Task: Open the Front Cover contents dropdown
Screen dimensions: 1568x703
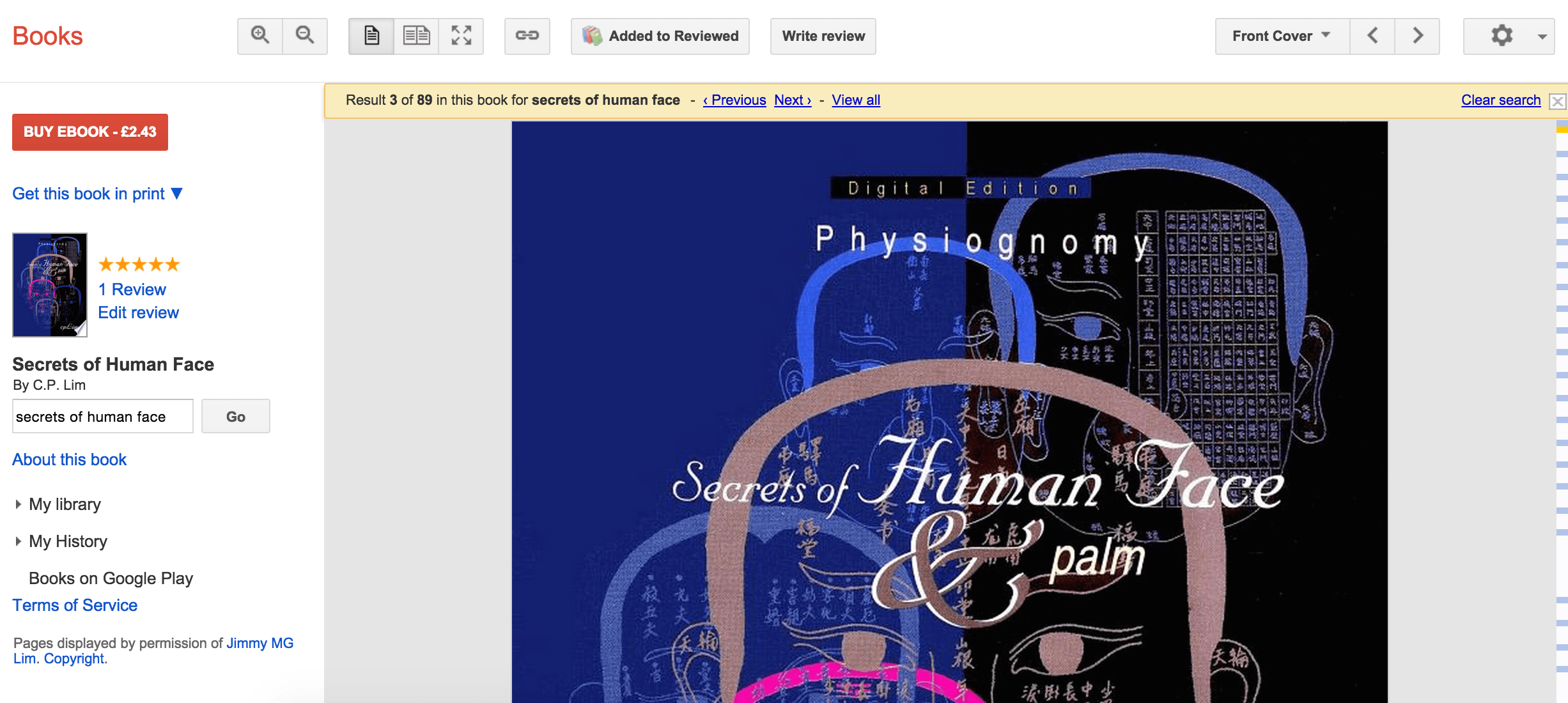Action: [x=1282, y=36]
